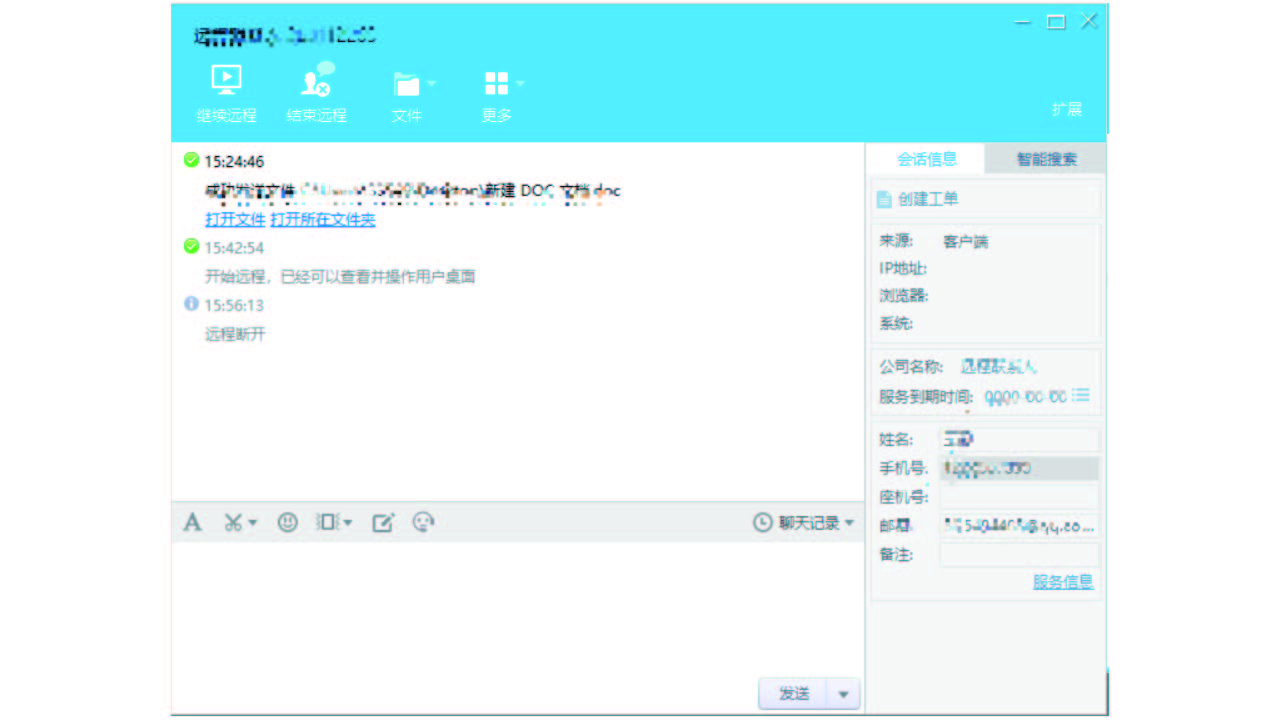Click the window shake icon in chat toolbar
Image resolution: width=1280 pixels, height=720 pixels.
click(330, 522)
